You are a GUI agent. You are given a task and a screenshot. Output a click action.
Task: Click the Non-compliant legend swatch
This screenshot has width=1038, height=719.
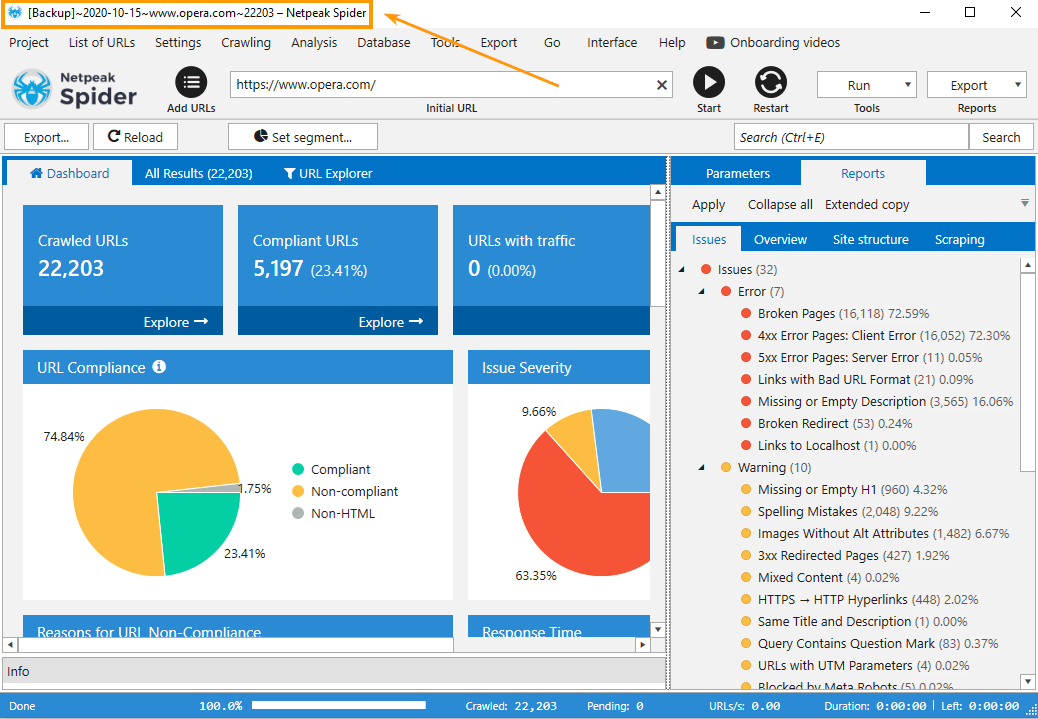click(x=298, y=491)
